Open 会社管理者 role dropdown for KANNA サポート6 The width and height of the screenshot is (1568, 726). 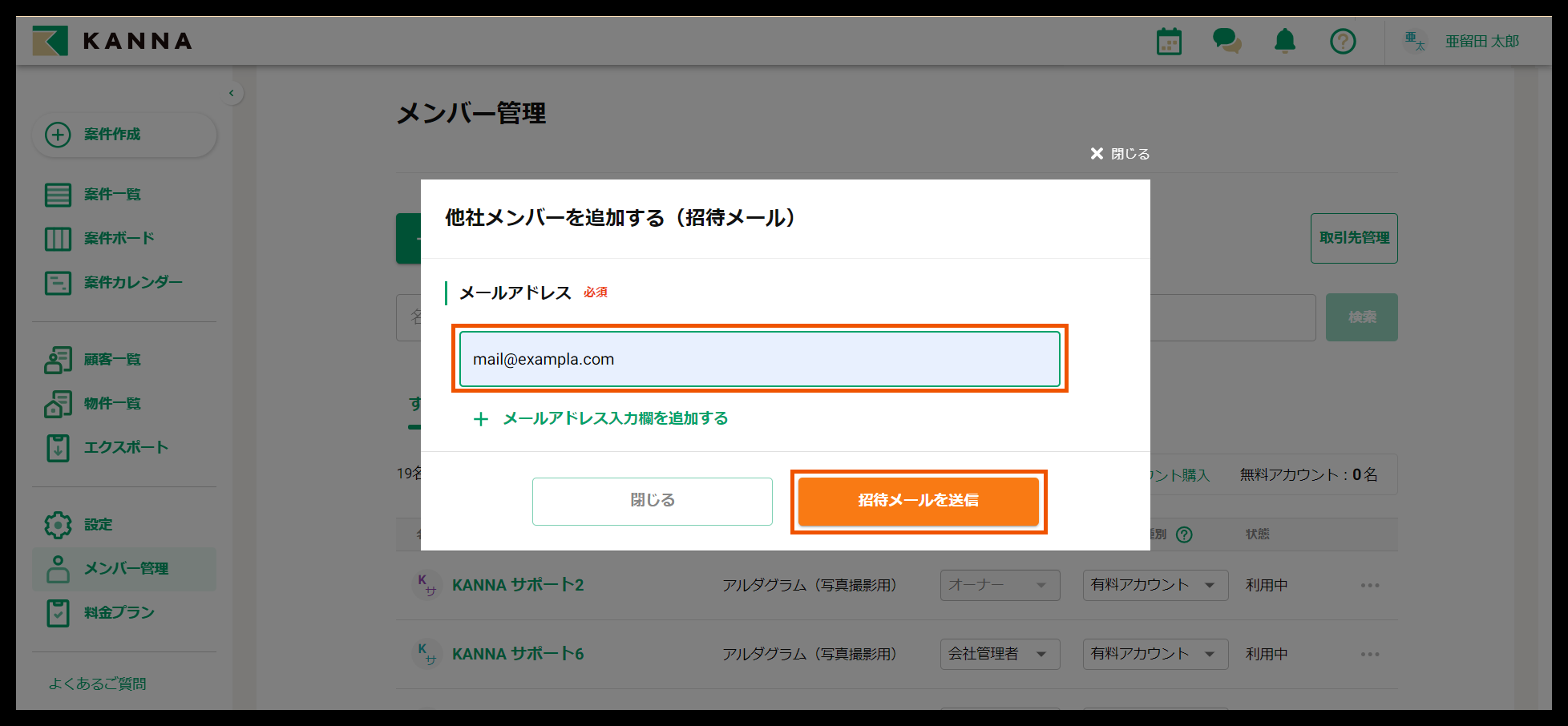coord(999,654)
